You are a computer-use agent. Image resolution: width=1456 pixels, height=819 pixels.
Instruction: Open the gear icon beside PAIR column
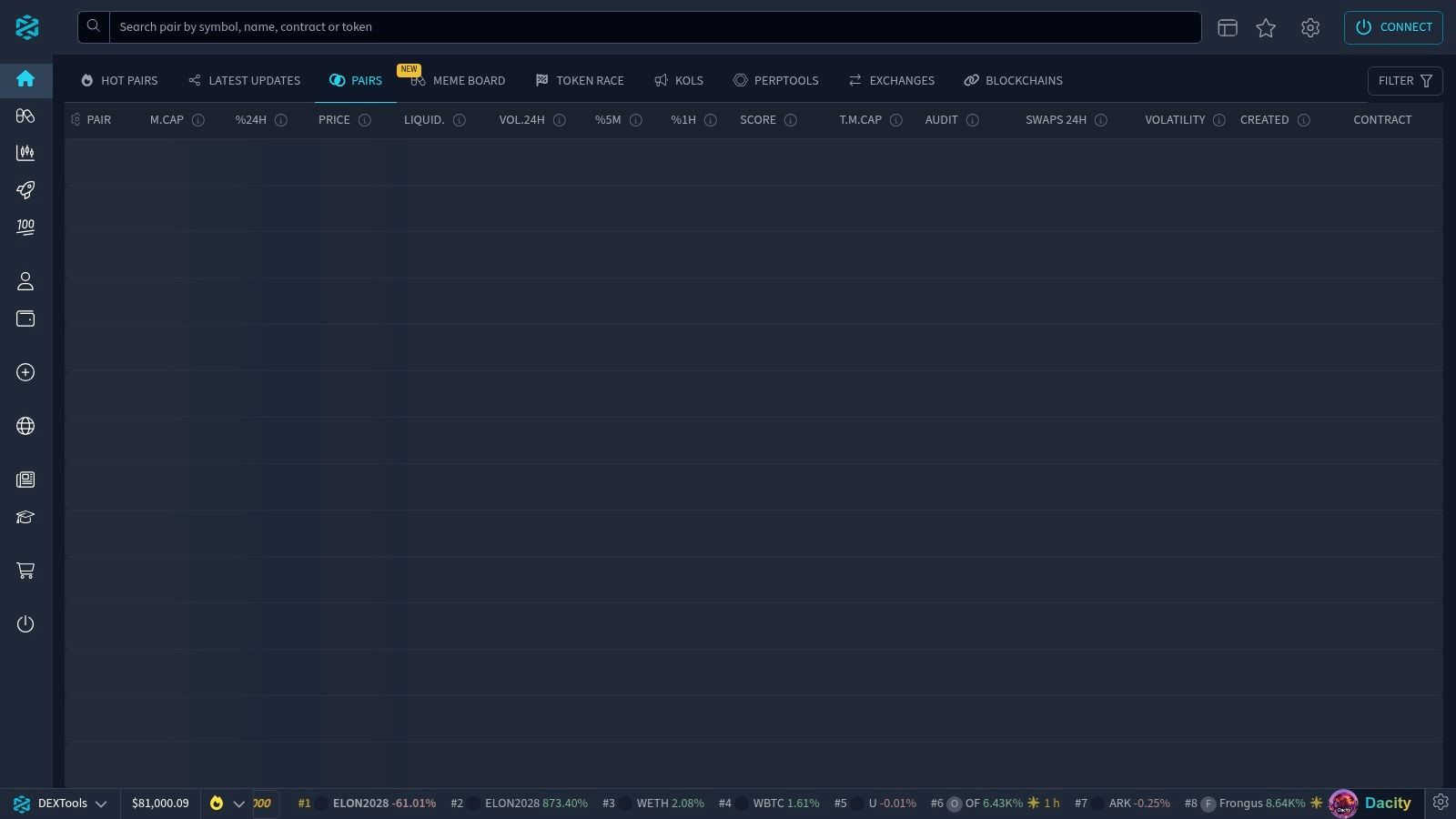pyautogui.click(x=76, y=119)
